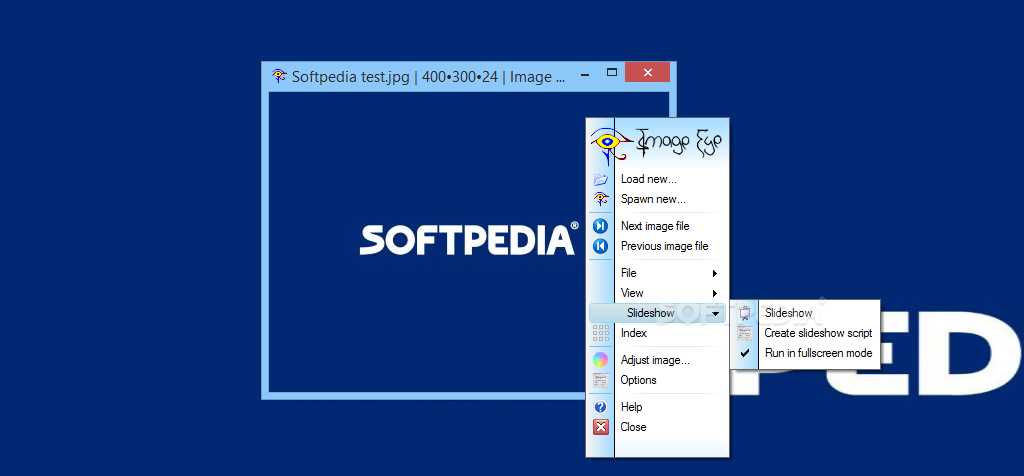This screenshot has height=476, width=1024.
Task: Click the Index grid icon
Action: pos(600,334)
